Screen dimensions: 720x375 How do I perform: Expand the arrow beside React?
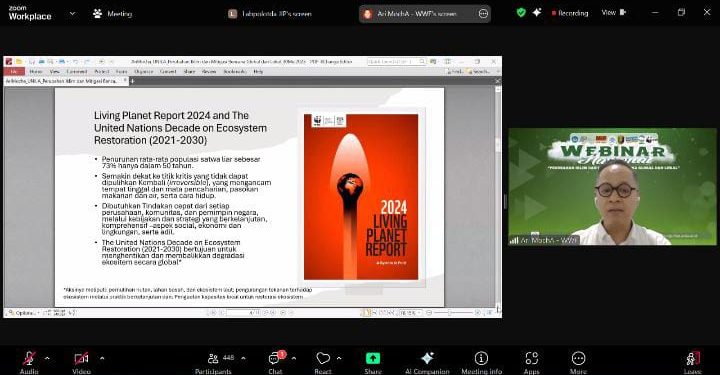(x=339, y=358)
